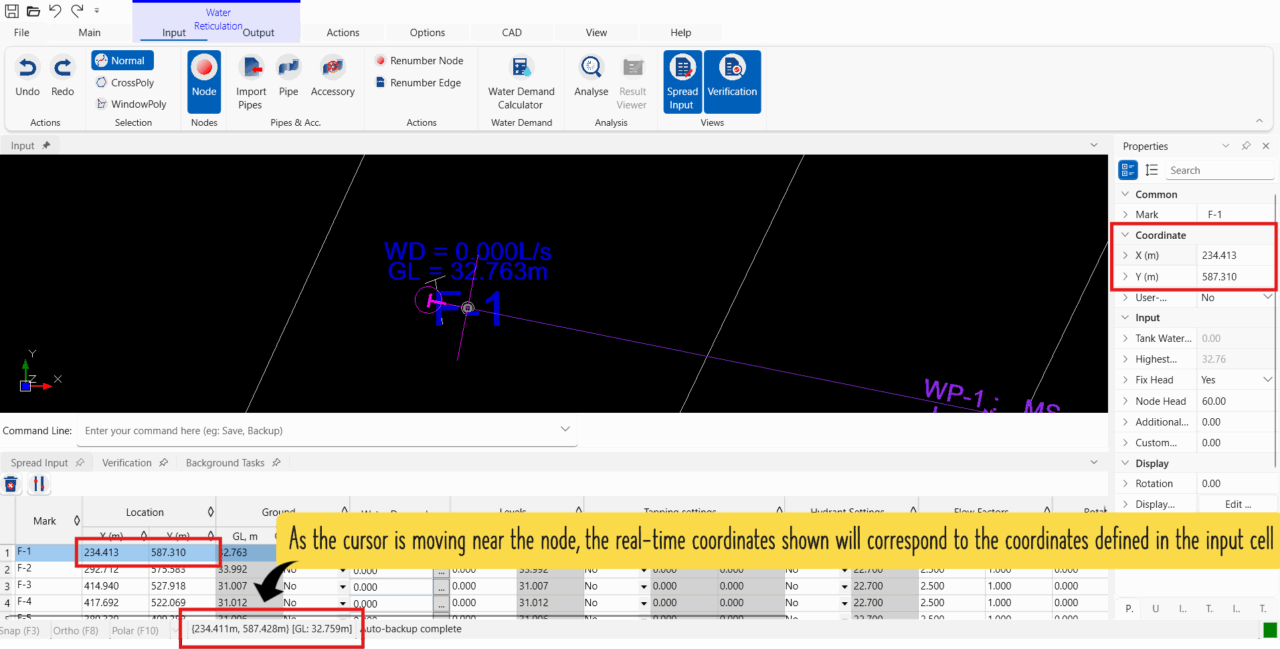Open the Result Viewer
The image size is (1280, 649).
[632, 82]
